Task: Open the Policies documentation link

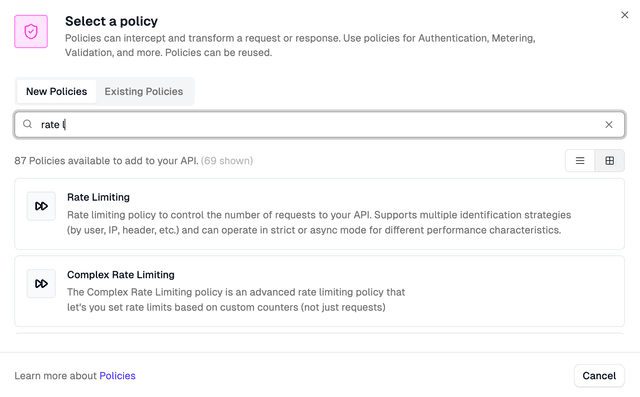Action: pyautogui.click(x=117, y=376)
